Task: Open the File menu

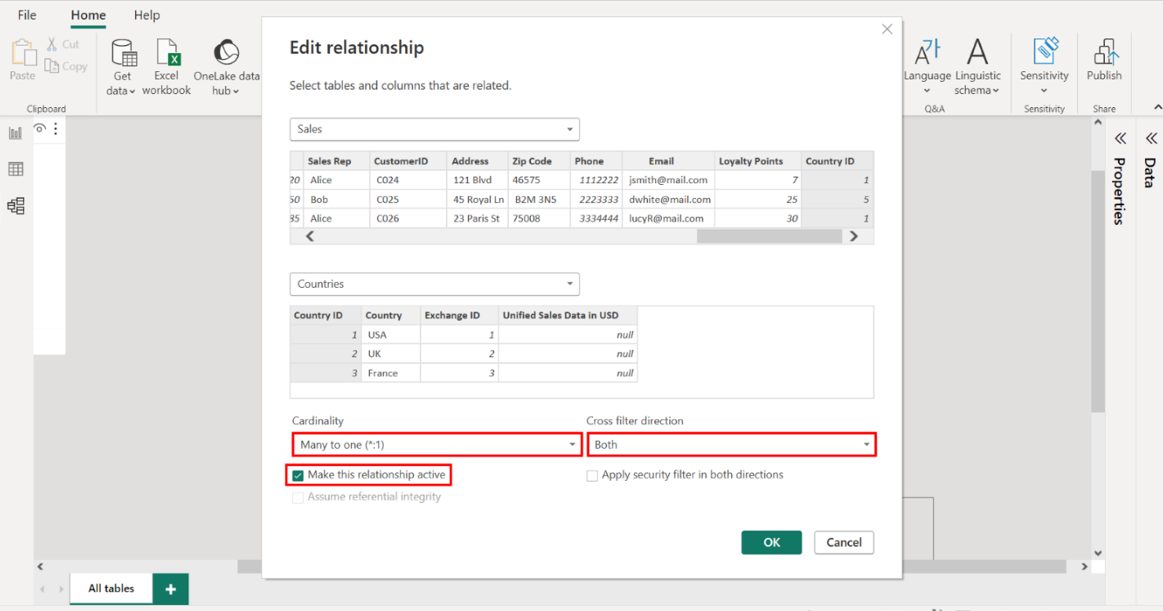Action: click(27, 15)
